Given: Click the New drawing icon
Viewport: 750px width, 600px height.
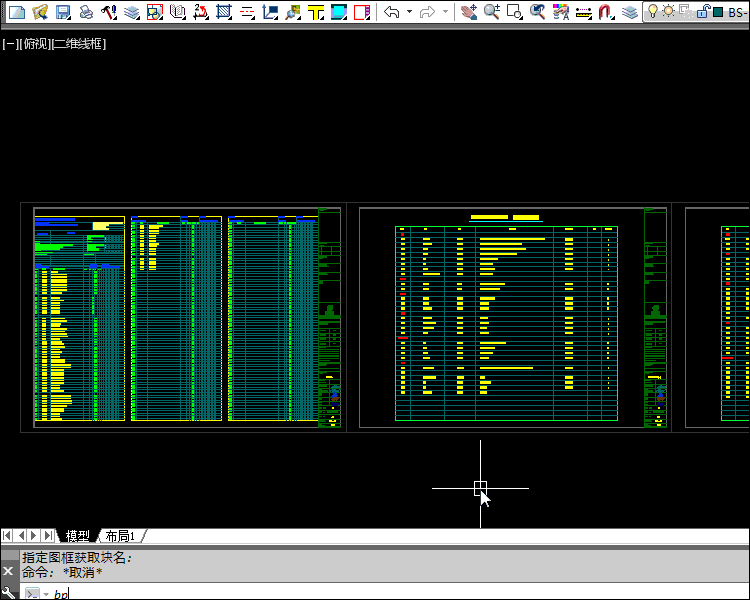Looking at the screenshot, I should coord(16,12).
